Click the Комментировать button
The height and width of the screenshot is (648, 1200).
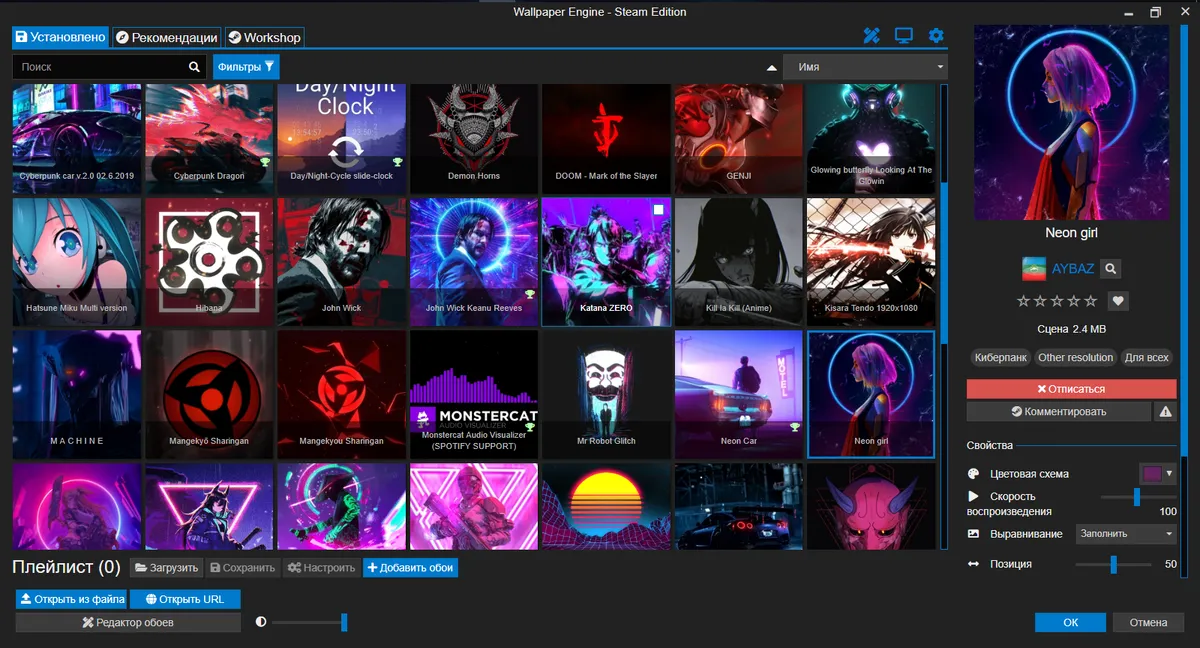[x=1059, y=411]
